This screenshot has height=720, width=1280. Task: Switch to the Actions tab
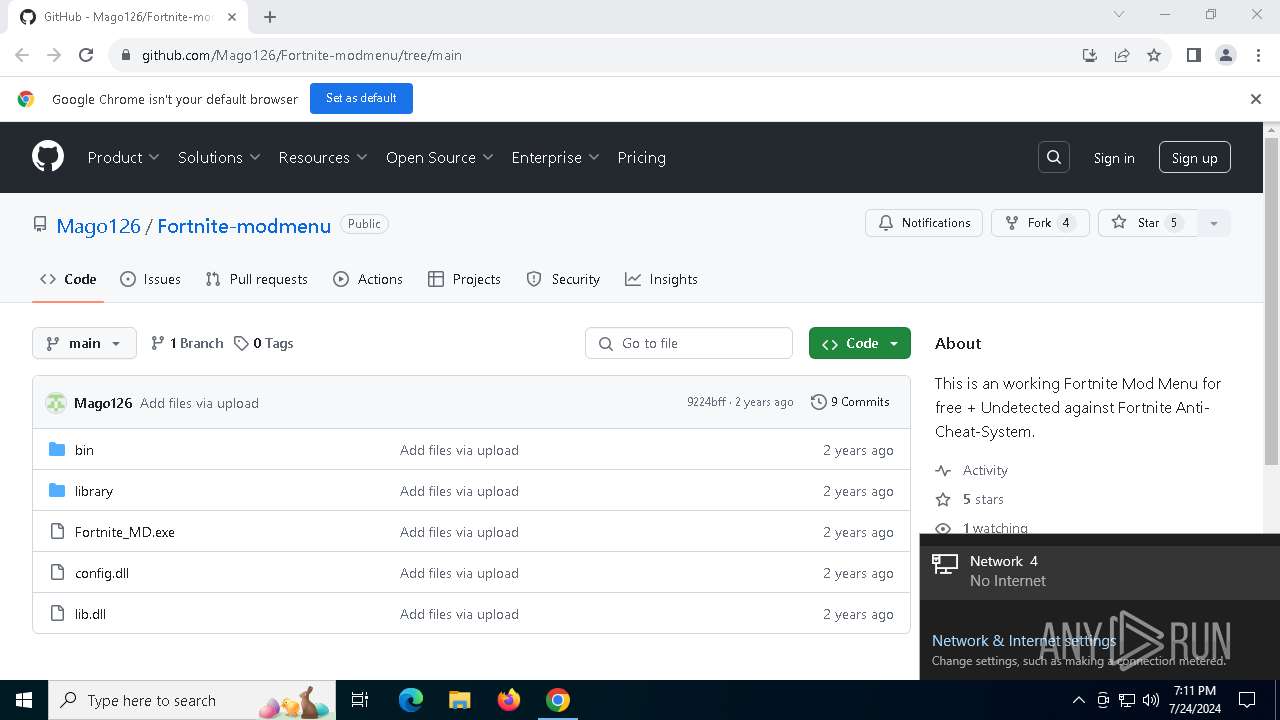(x=368, y=279)
